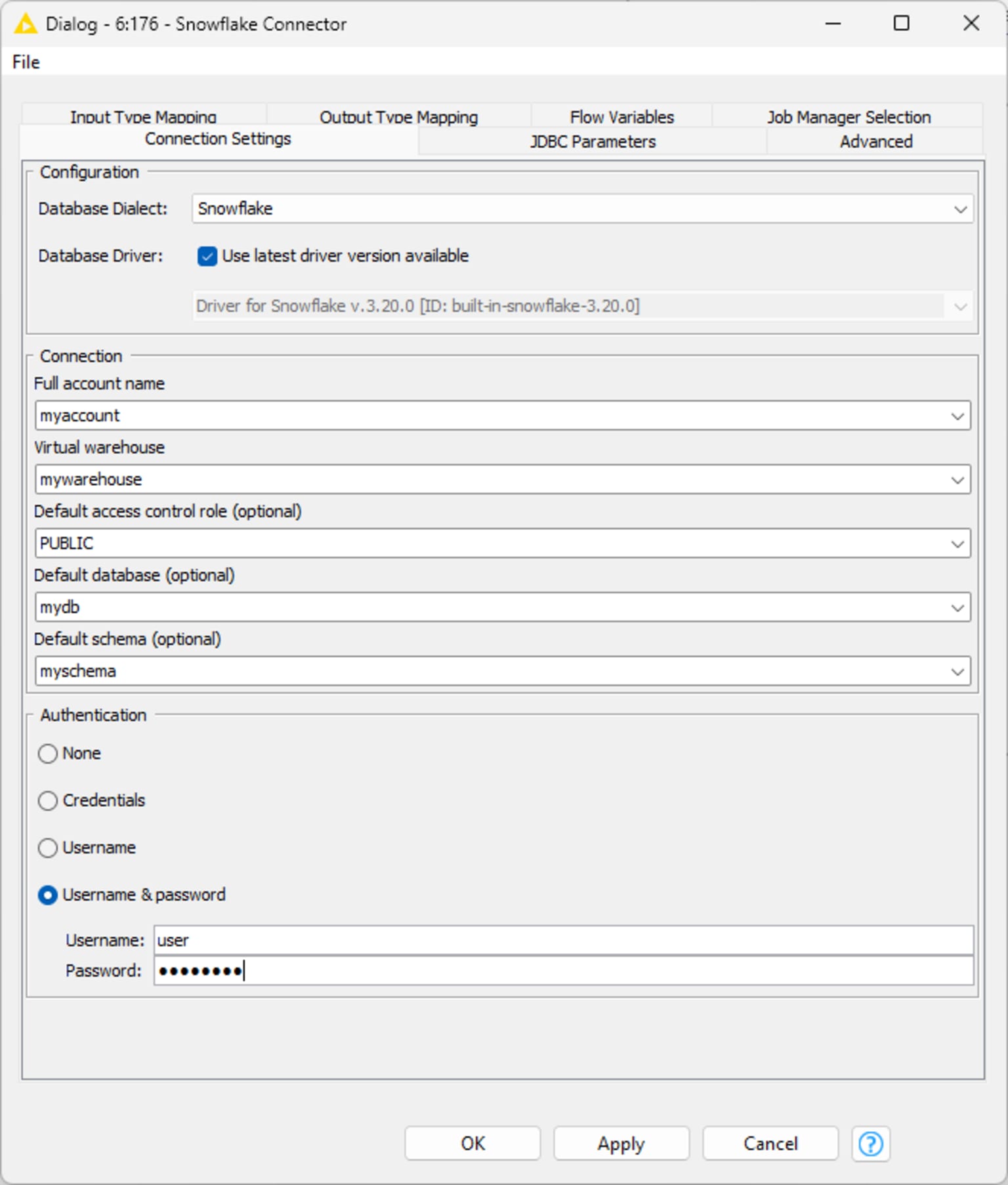Viewport: 1008px width, 1185px height.
Task: Open the Database Dialect dropdown
Action: pos(960,209)
